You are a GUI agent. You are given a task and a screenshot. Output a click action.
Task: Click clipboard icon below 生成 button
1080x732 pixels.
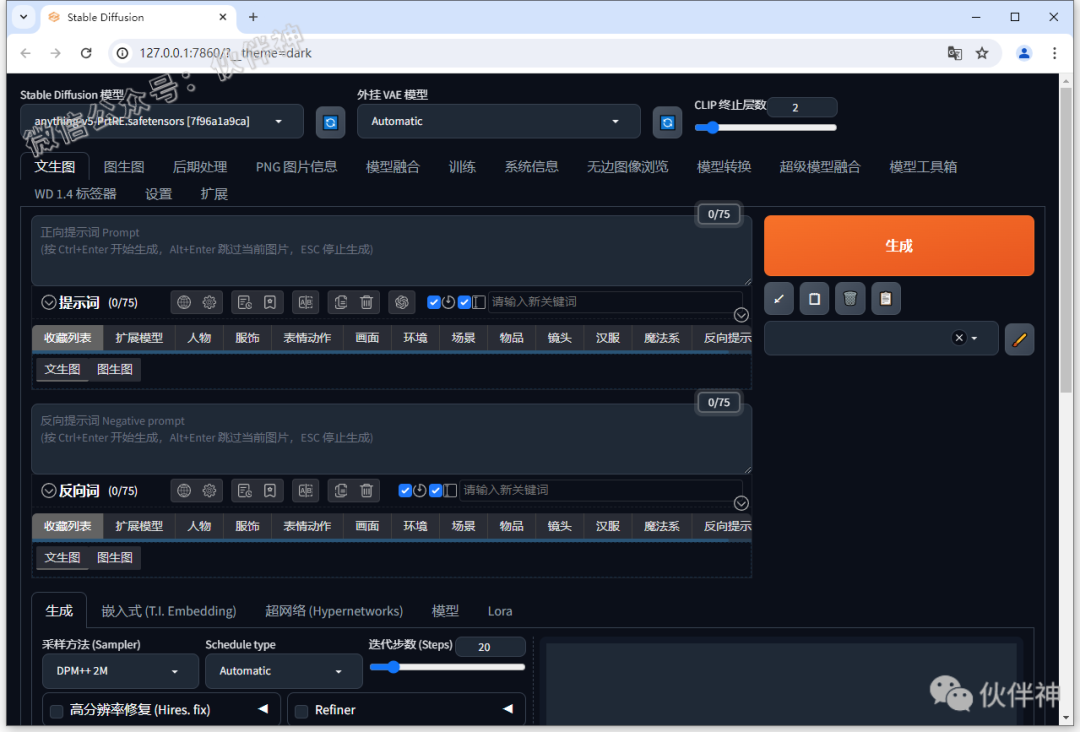click(886, 299)
